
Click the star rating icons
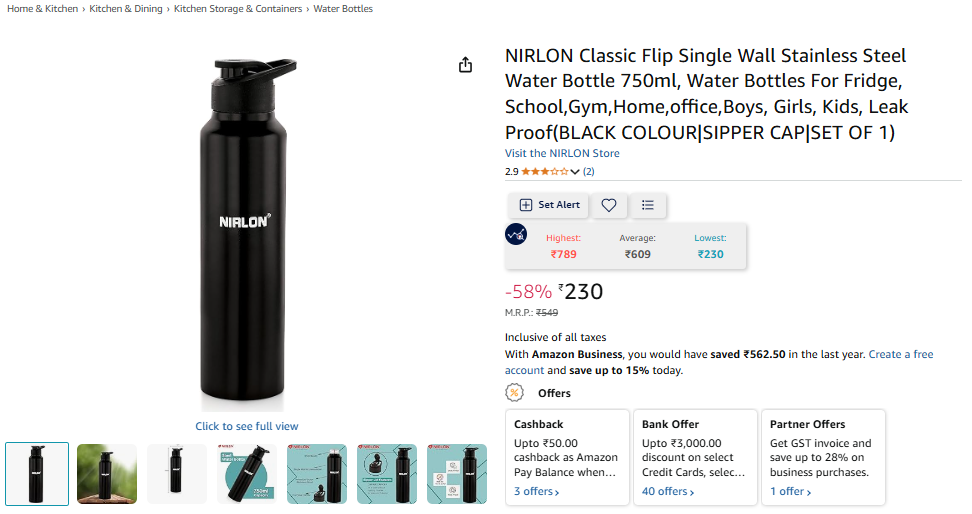click(x=544, y=172)
